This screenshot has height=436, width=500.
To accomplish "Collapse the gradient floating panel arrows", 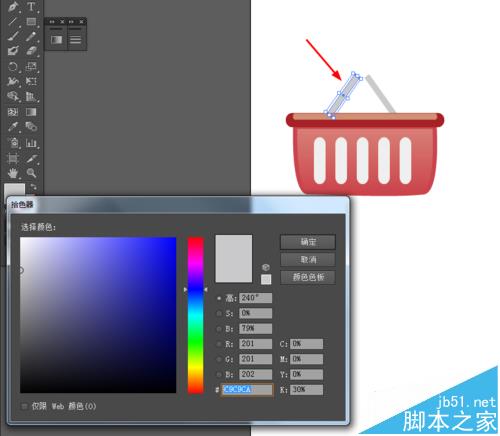I will click(x=52, y=22).
